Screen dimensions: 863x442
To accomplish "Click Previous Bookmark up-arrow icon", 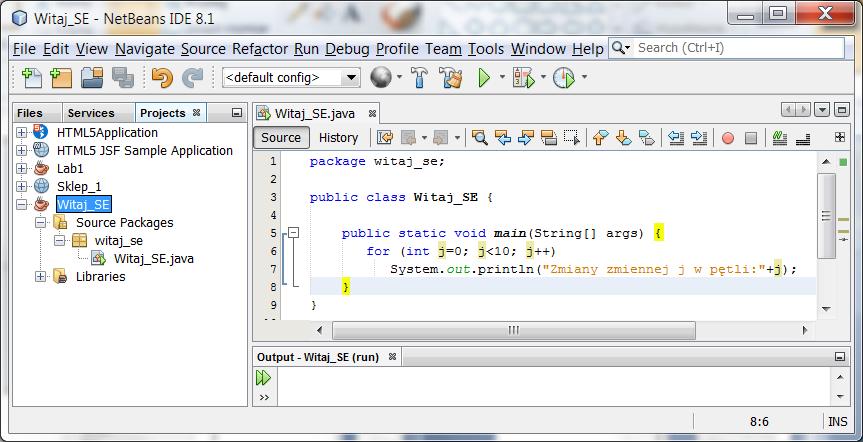I will click(x=600, y=138).
